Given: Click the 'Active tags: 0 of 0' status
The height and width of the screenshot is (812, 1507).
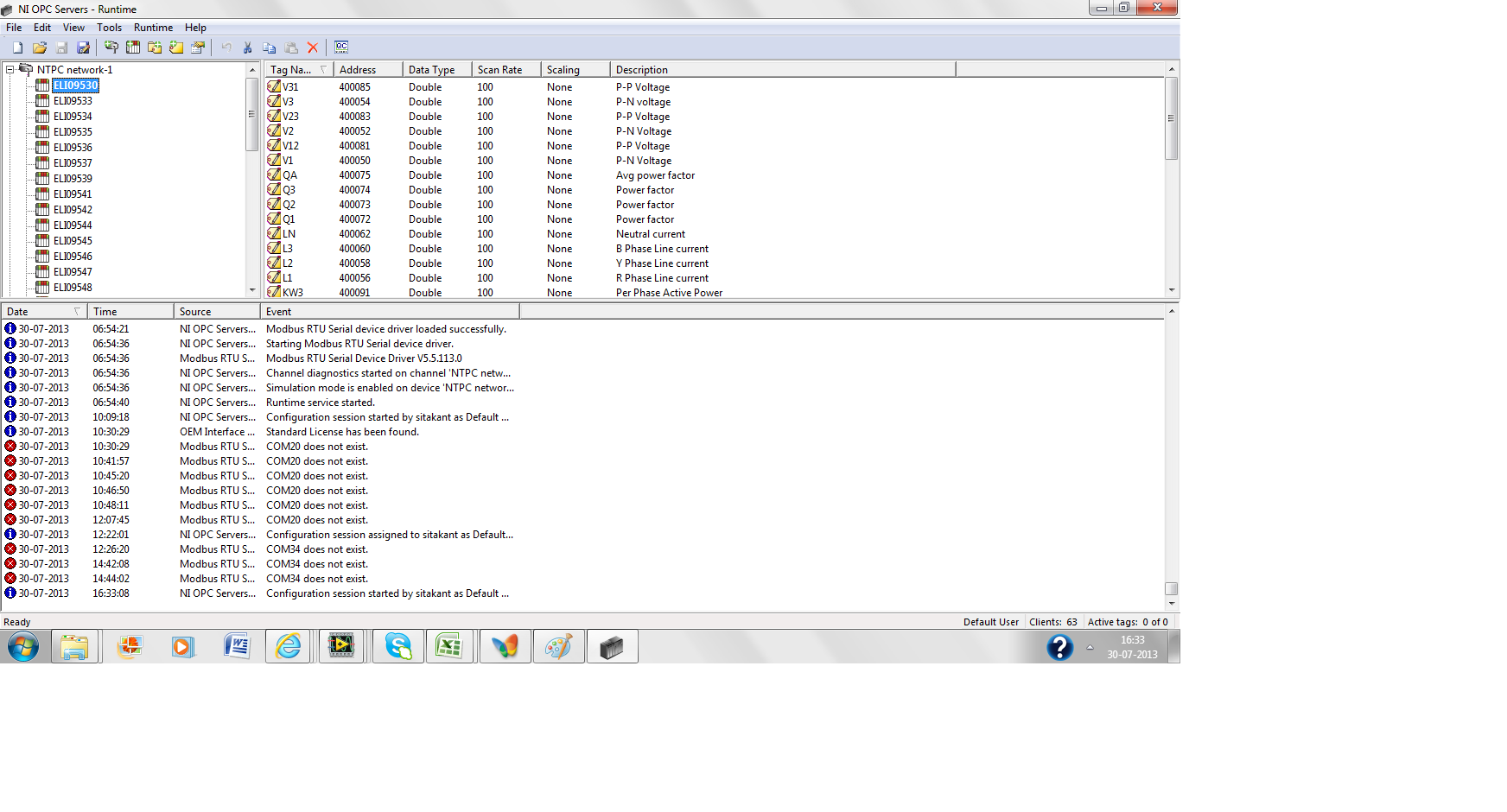Looking at the screenshot, I should [x=1128, y=622].
